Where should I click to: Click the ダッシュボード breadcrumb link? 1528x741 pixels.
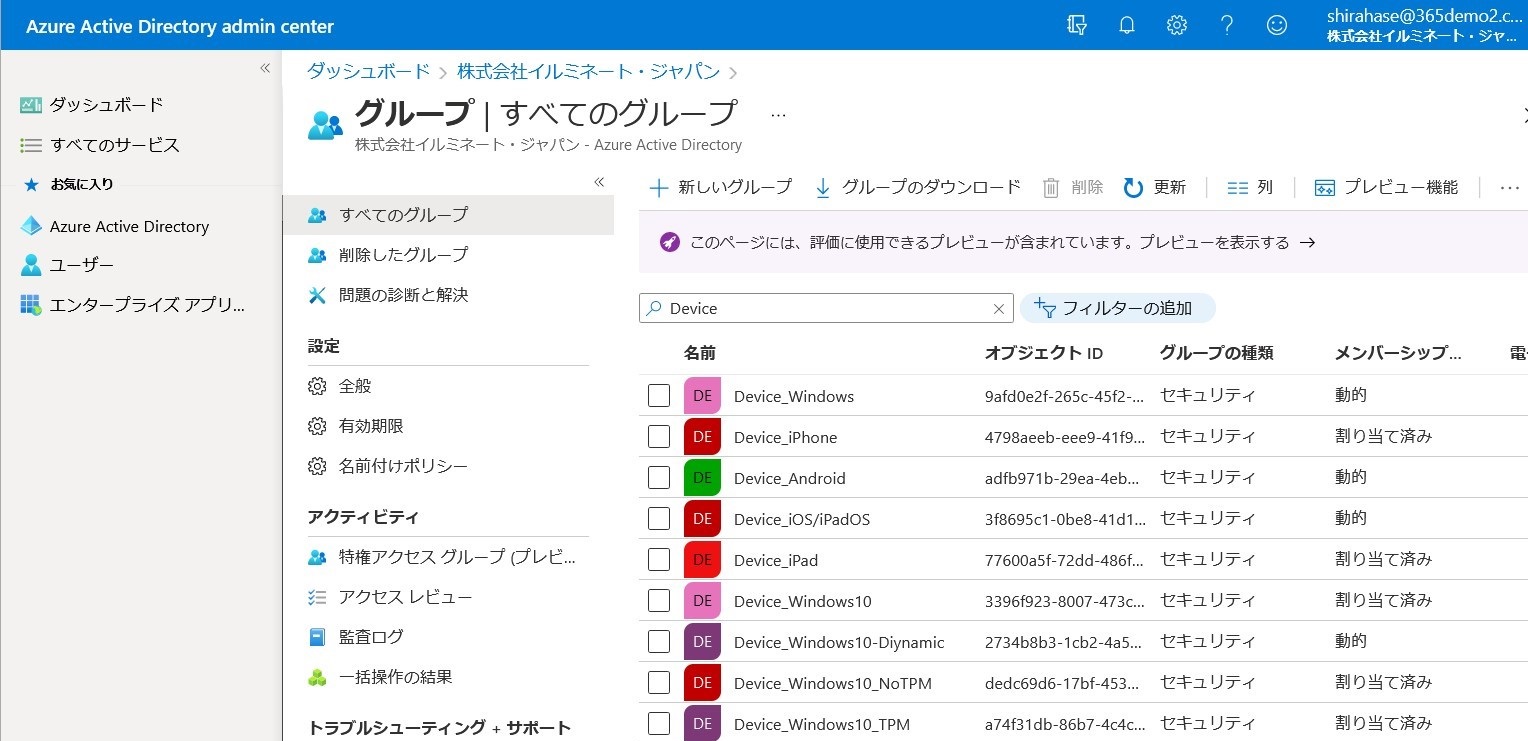[368, 72]
